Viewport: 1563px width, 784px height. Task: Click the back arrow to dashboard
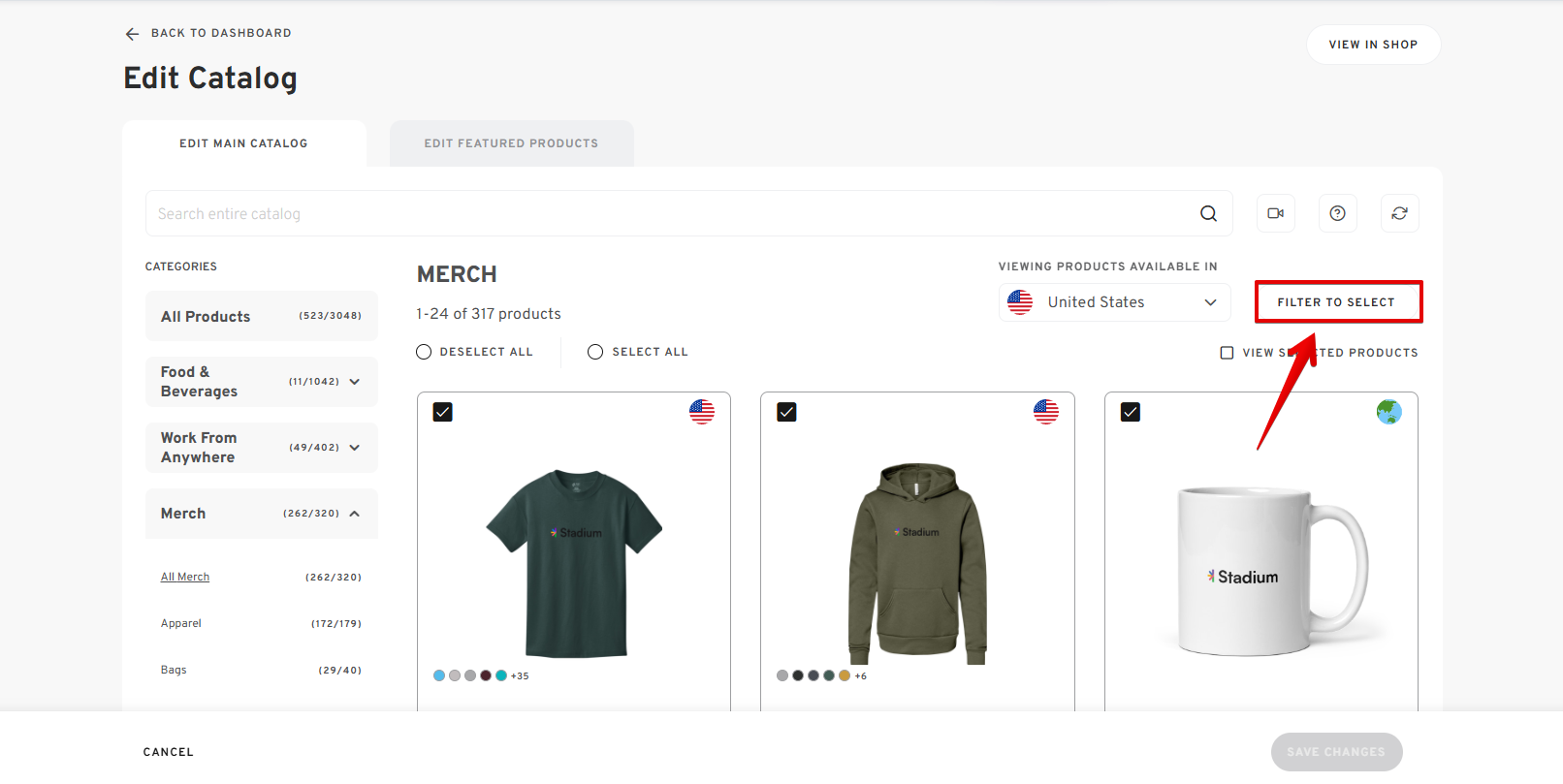pyautogui.click(x=132, y=34)
